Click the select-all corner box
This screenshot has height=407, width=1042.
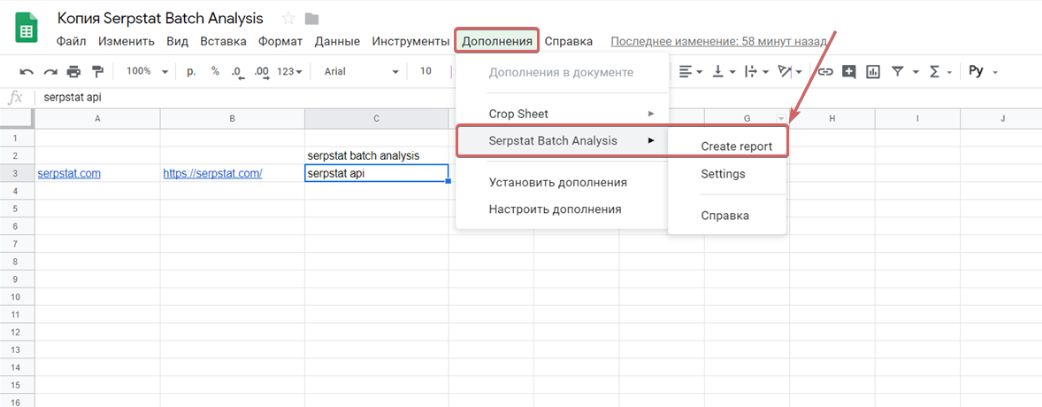pyautogui.click(x=17, y=118)
